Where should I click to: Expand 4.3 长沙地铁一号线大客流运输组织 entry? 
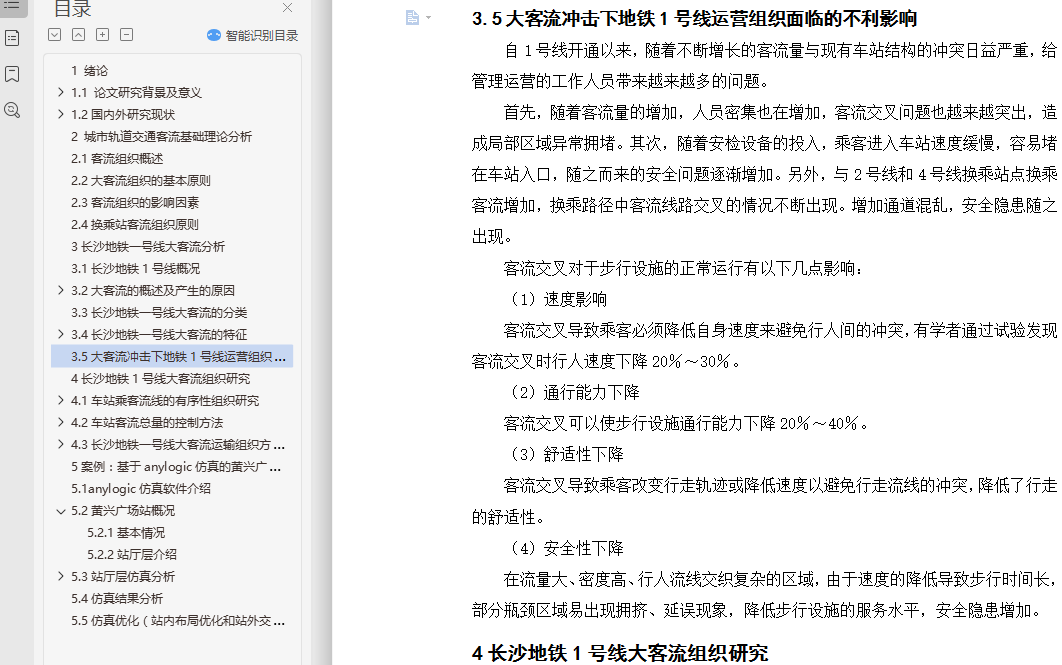click(61, 444)
